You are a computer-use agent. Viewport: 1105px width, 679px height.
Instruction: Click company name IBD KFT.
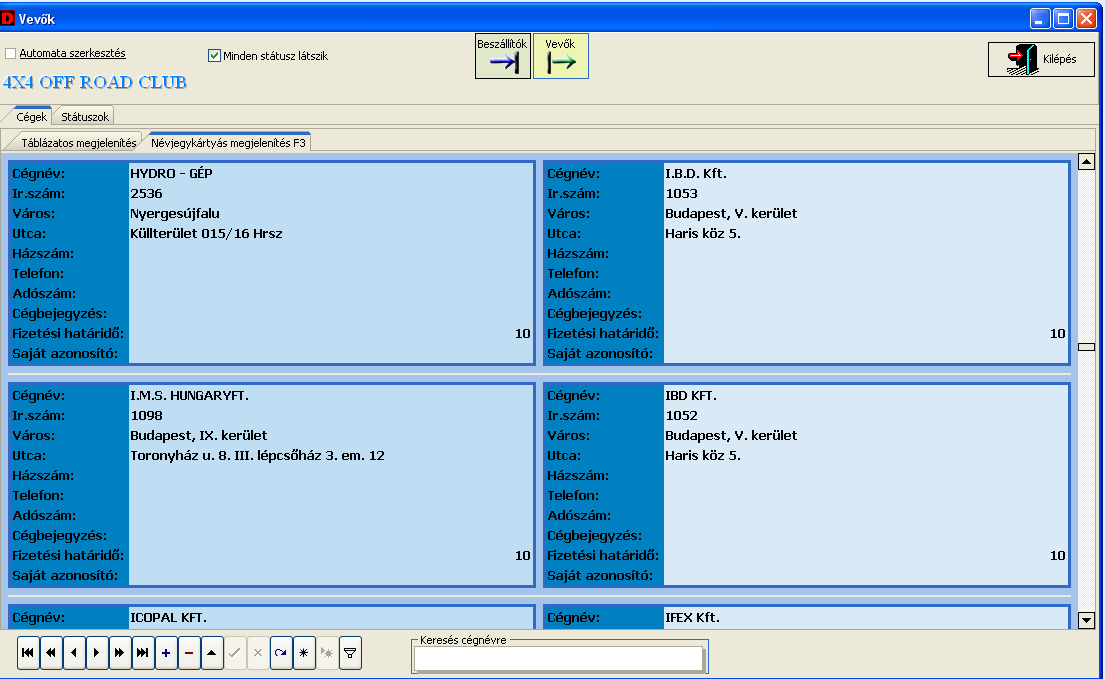(691, 396)
